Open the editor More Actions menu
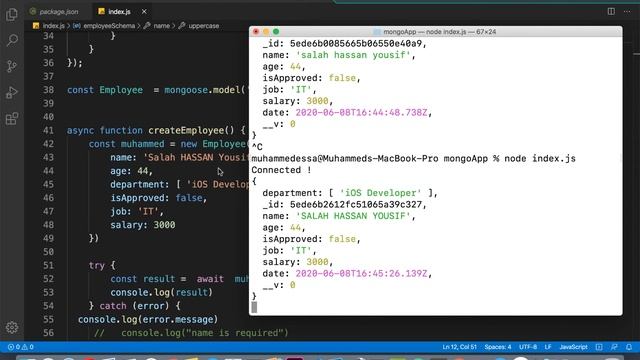 point(627,11)
